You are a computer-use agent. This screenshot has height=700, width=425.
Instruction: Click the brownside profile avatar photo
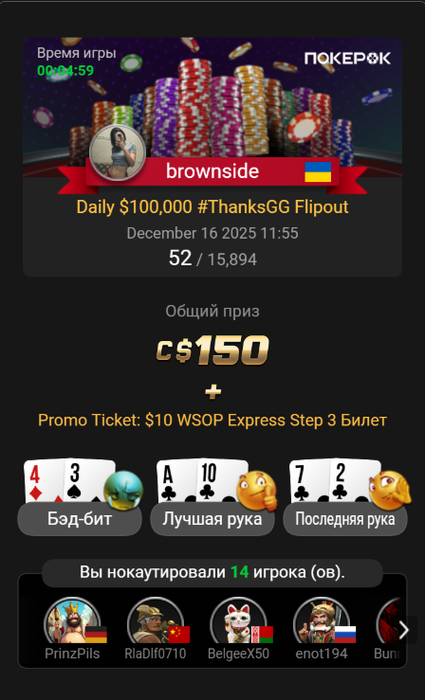click(118, 153)
